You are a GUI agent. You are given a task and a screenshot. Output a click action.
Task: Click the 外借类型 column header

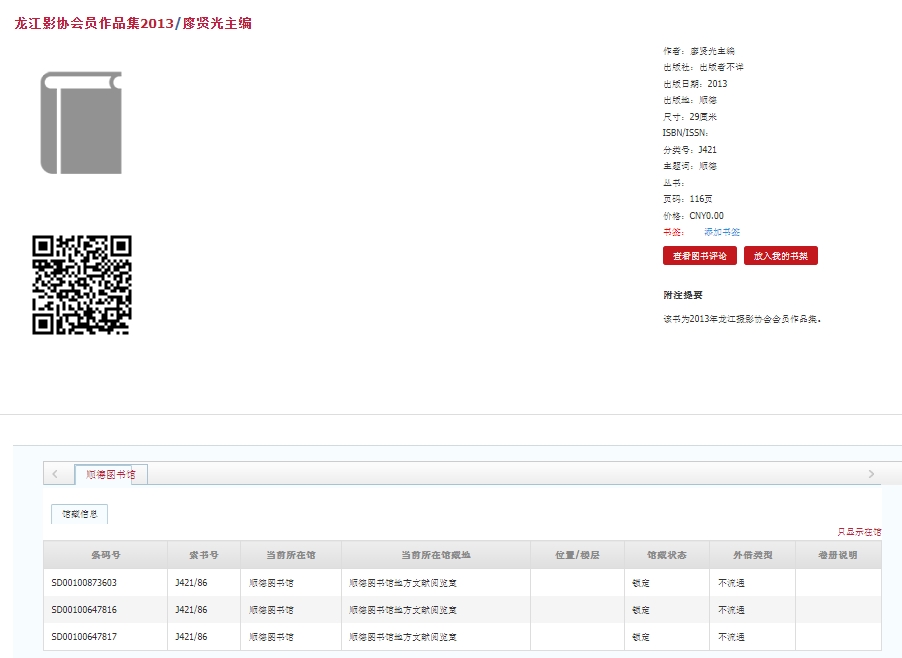[752, 555]
